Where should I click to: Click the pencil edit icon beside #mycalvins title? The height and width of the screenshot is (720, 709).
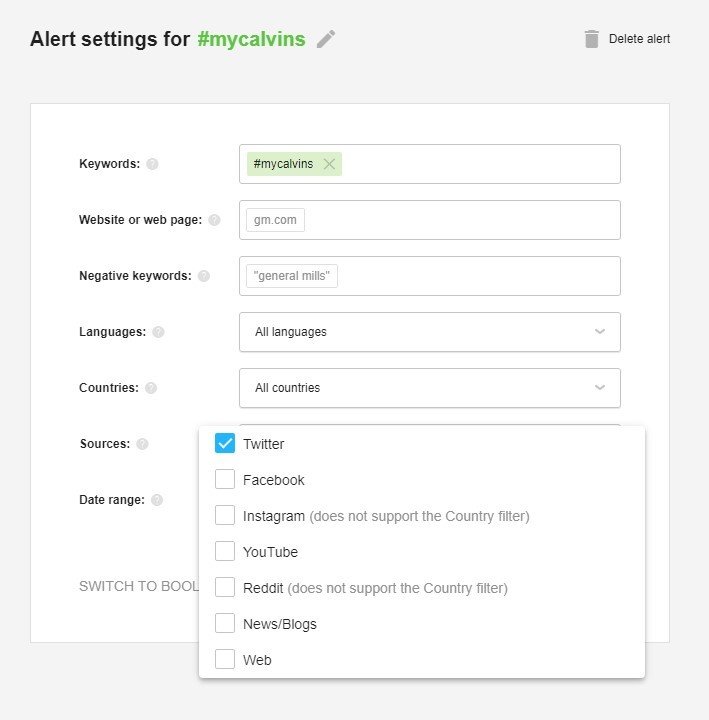[326, 39]
